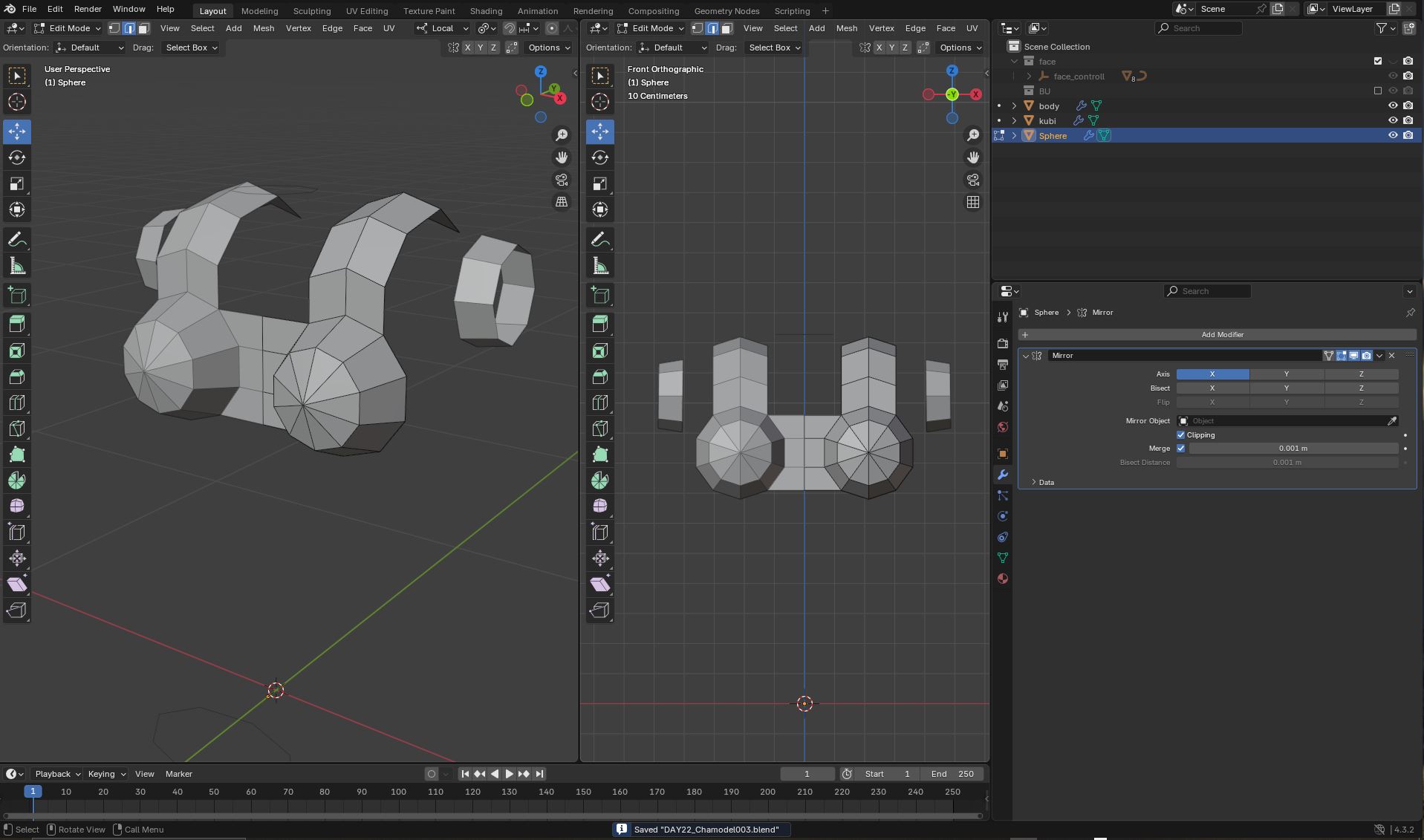Open the Material properties tab
The image size is (1424, 840).
point(1003,579)
